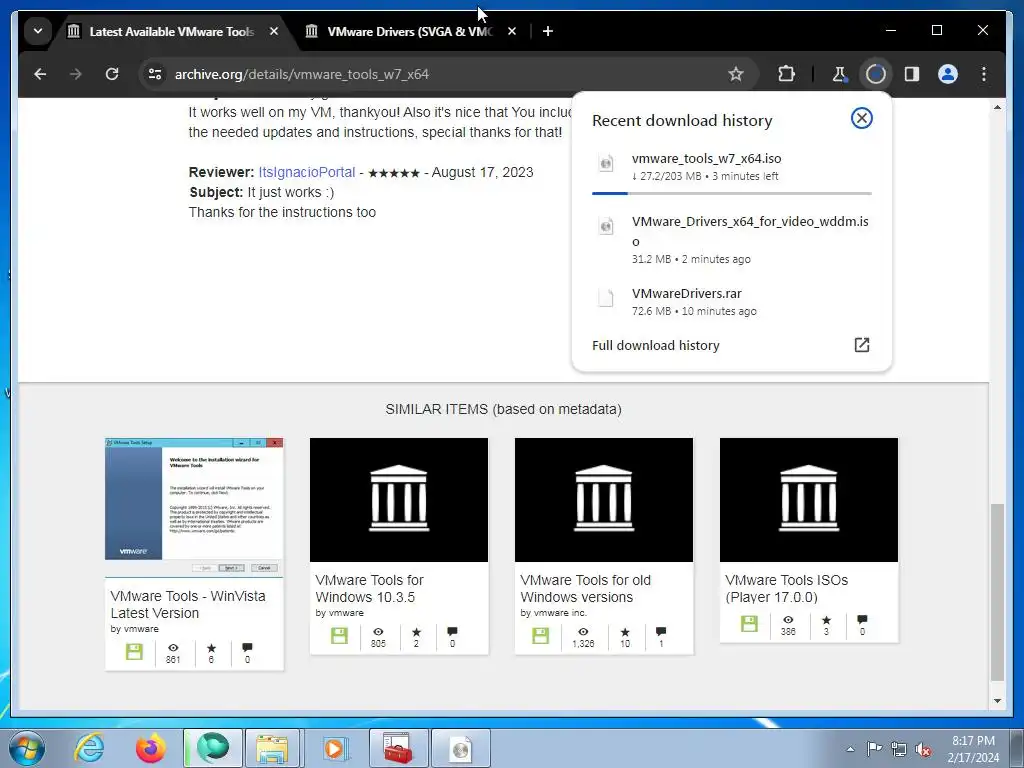Launch Internet Explorer from taskbar
Screen dimensions: 1024x768
tap(89, 748)
